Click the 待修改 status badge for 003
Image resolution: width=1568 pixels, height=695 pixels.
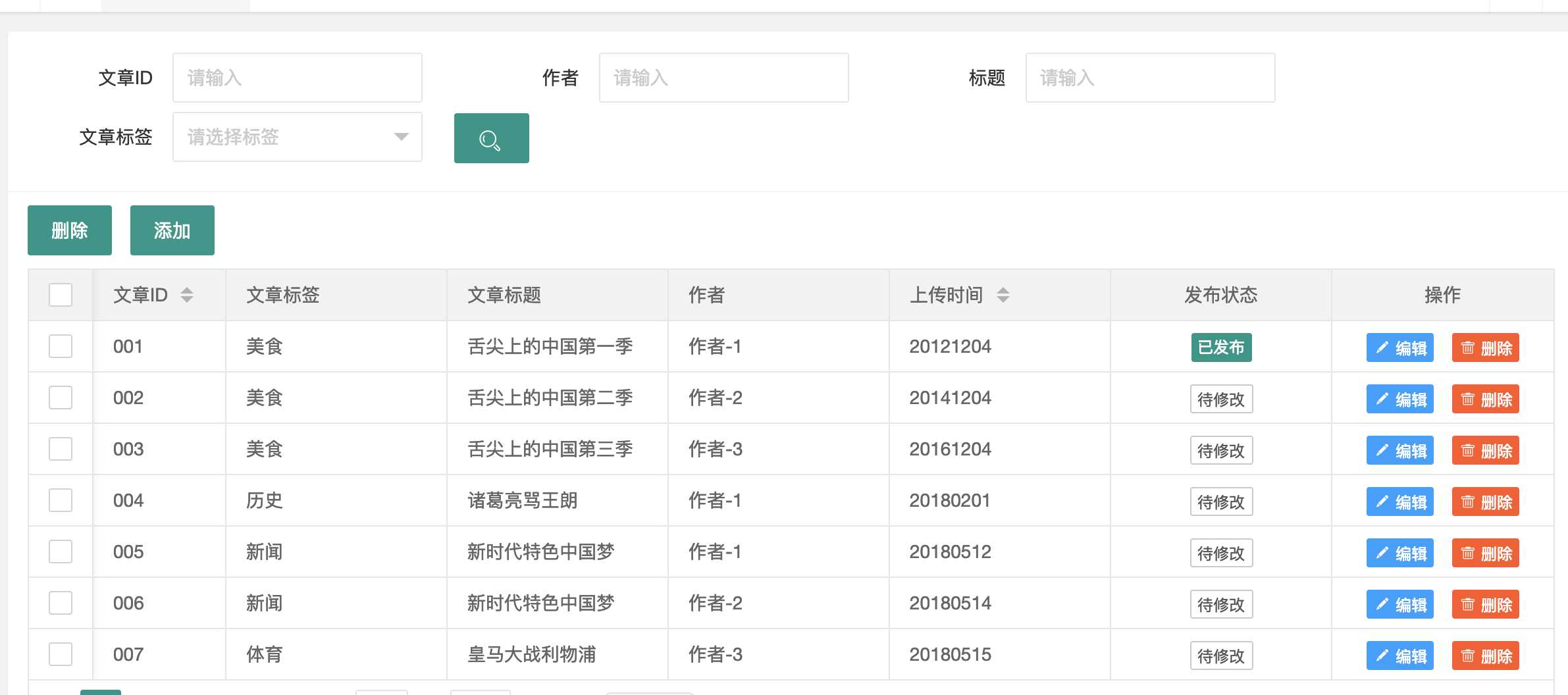[1221, 450]
